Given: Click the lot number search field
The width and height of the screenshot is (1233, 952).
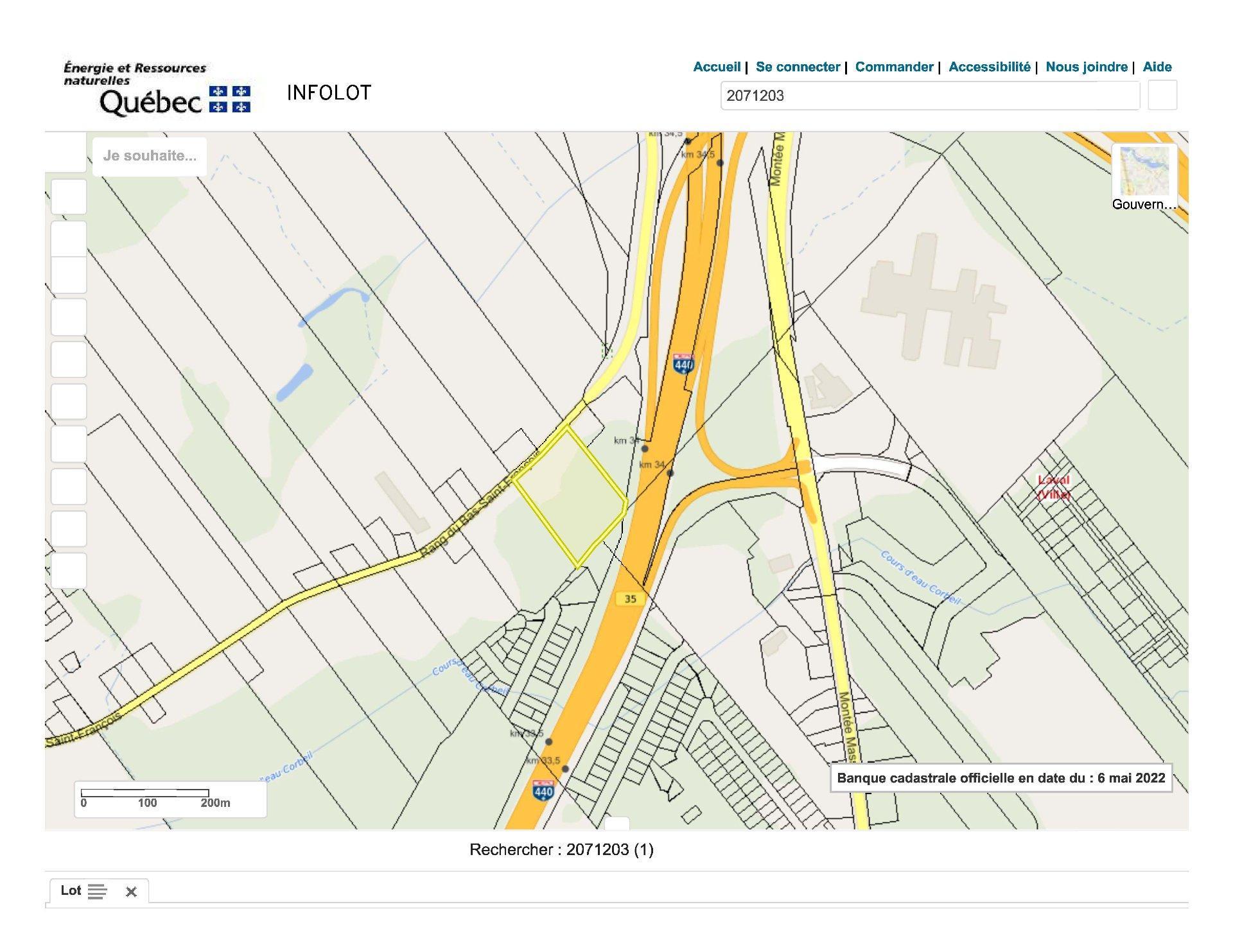Looking at the screenshot, I should click(929, 96).
